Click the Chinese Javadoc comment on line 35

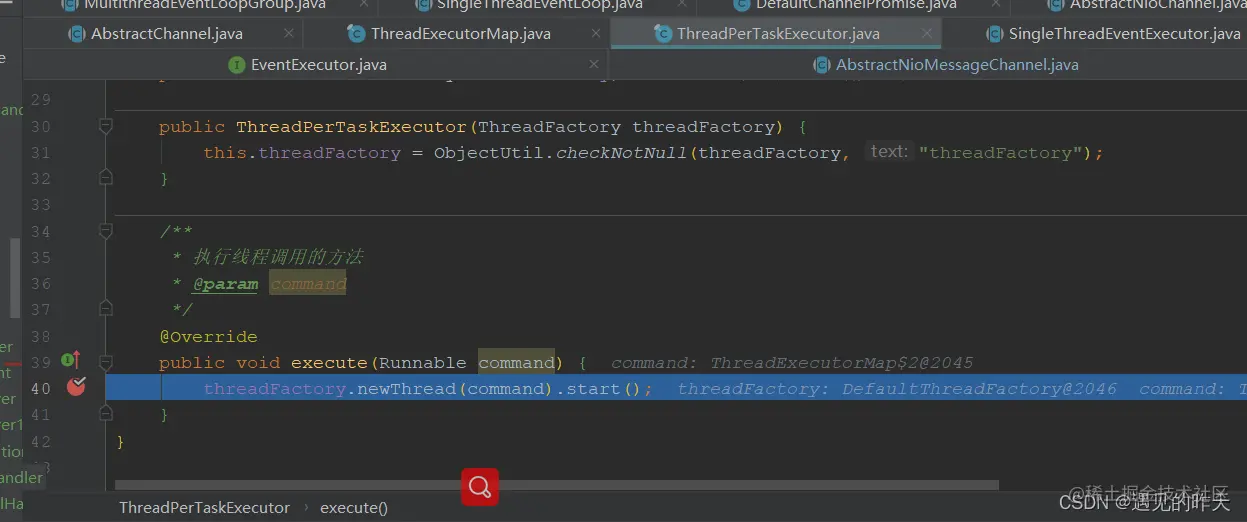coord(277,257)
